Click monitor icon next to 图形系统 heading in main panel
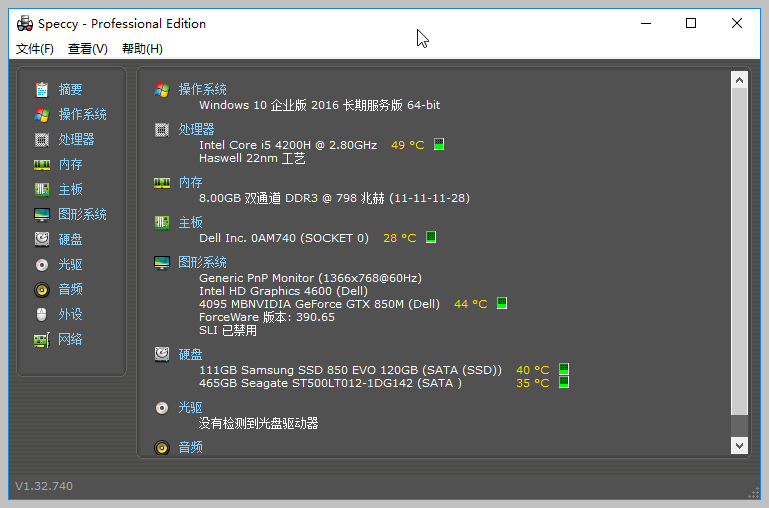769x508 pixels. 162,262
